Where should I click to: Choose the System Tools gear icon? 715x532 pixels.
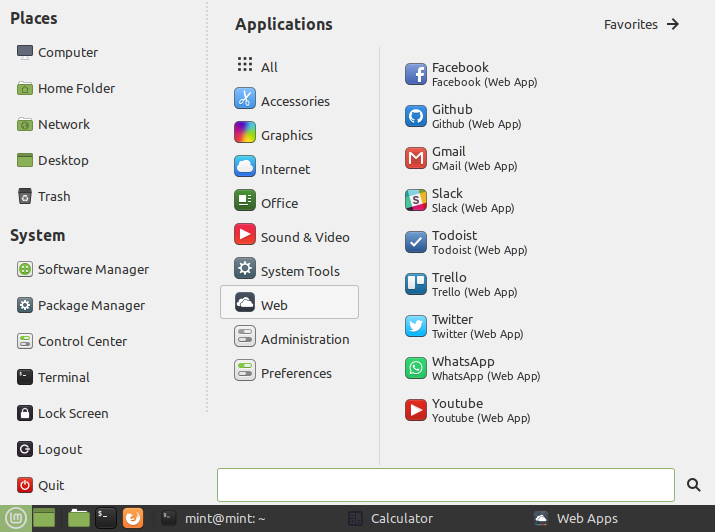tap(245, 268)
